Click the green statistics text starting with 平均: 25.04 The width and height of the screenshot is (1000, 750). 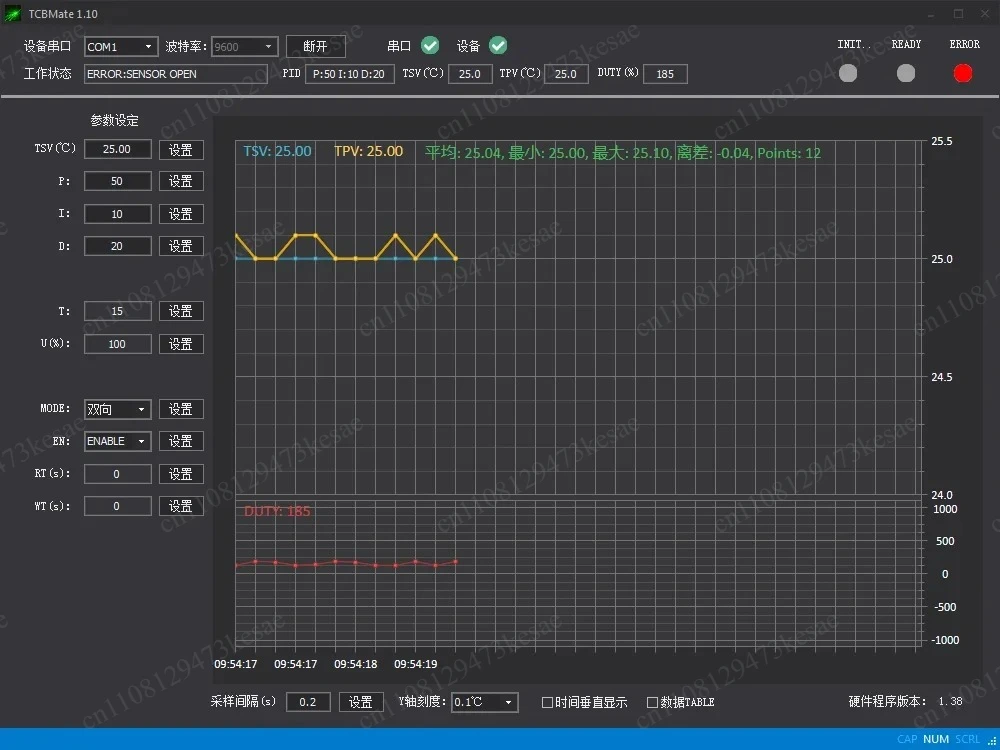coord(622,153)
